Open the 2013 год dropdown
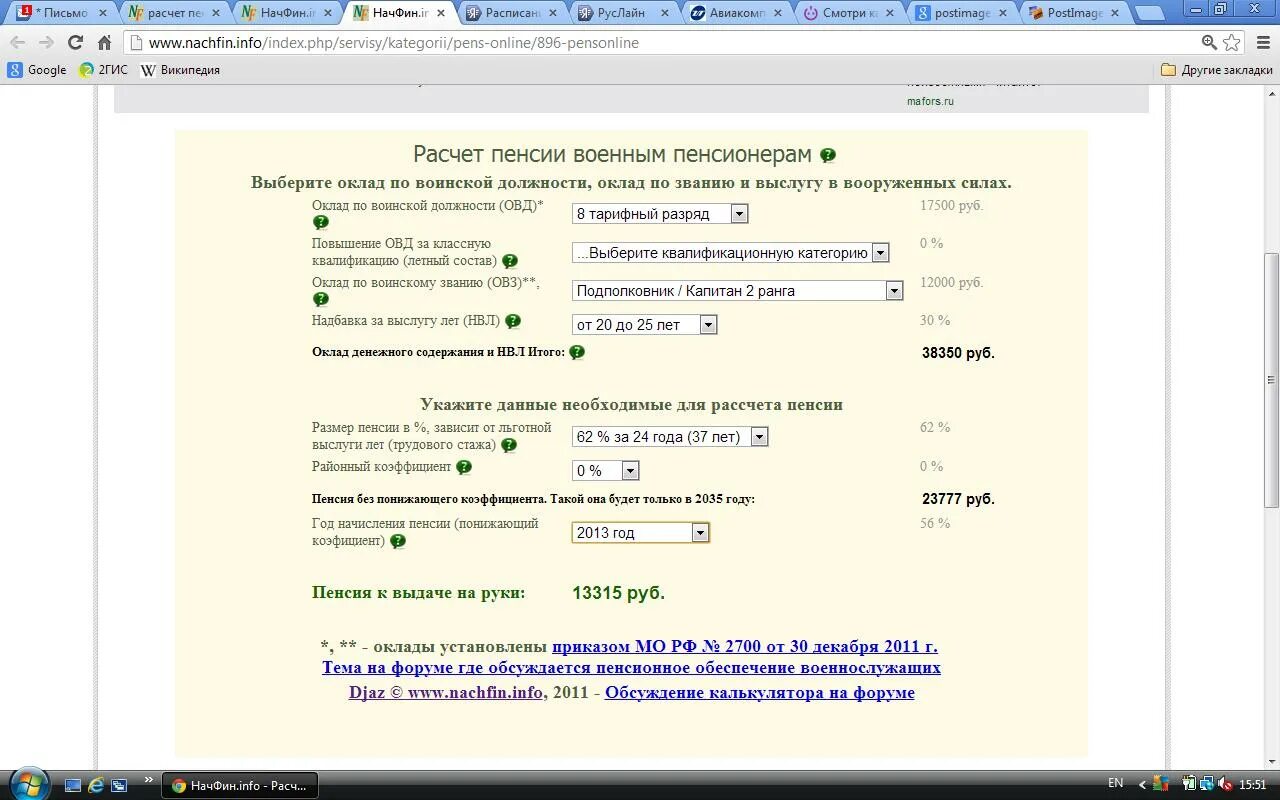Image resolution: width=1280 pixels, height=800 pixels. coord(700,532)
